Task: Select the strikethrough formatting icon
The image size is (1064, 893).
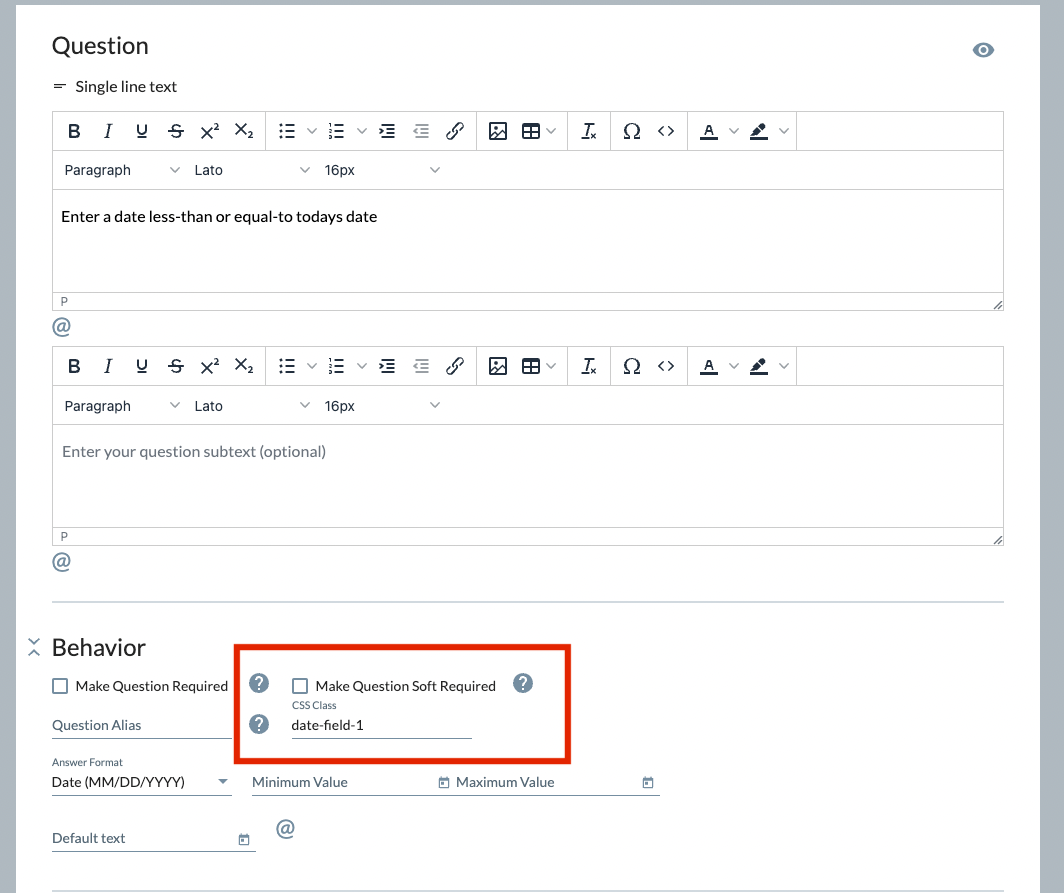Action: (175, 130)
